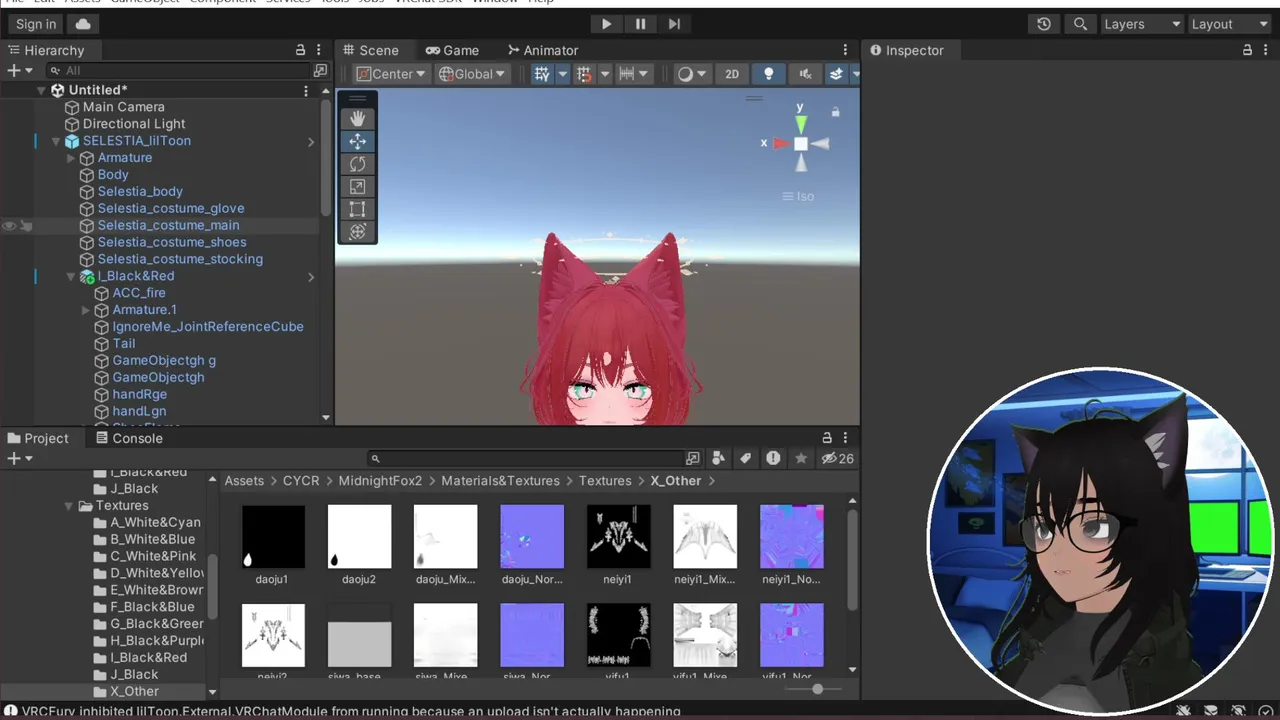Toggle scene audio mute

pyautogui.click(x=804, y=74)
